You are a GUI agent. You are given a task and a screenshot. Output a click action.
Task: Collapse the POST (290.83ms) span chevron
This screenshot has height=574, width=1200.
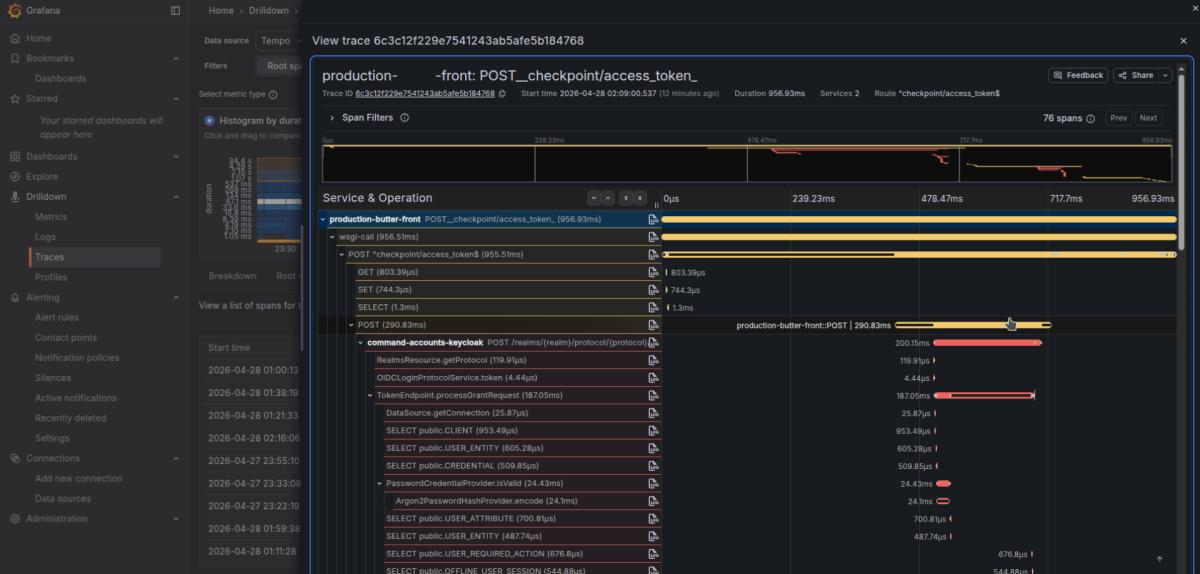(x=351, y=325)
